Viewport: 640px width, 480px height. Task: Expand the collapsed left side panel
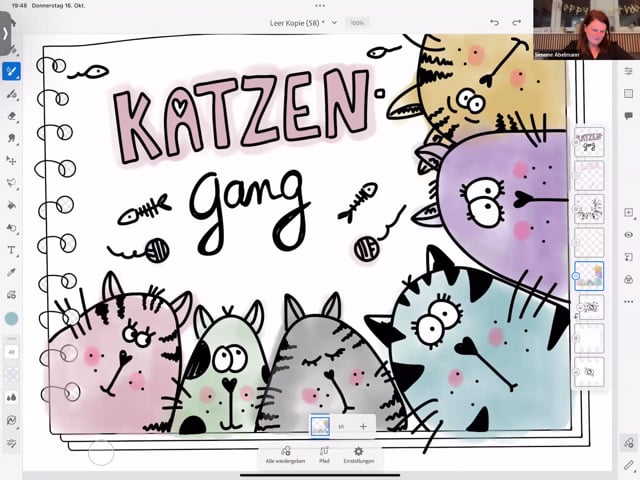pos(5,33)
